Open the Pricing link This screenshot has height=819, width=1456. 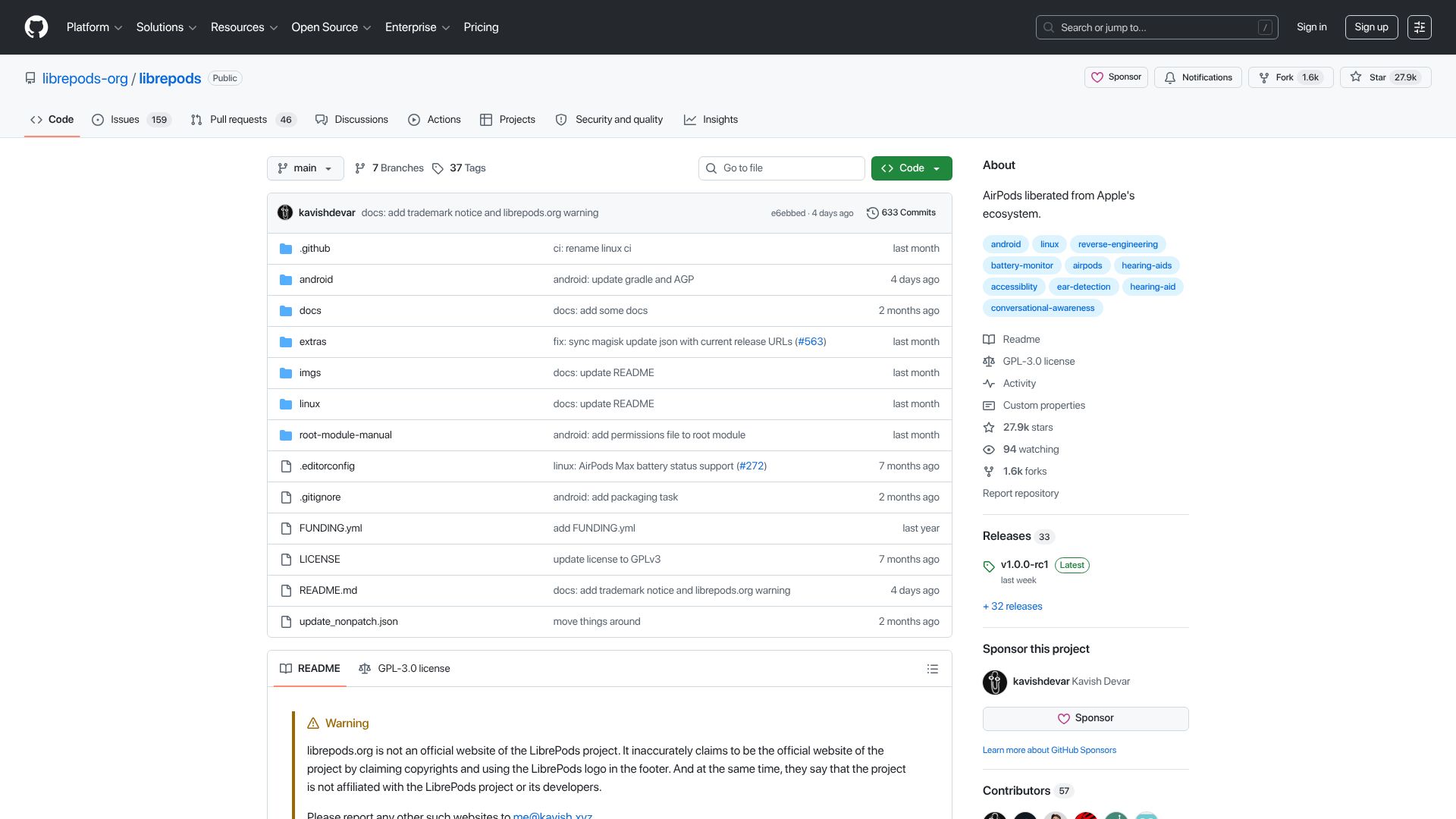481,27
